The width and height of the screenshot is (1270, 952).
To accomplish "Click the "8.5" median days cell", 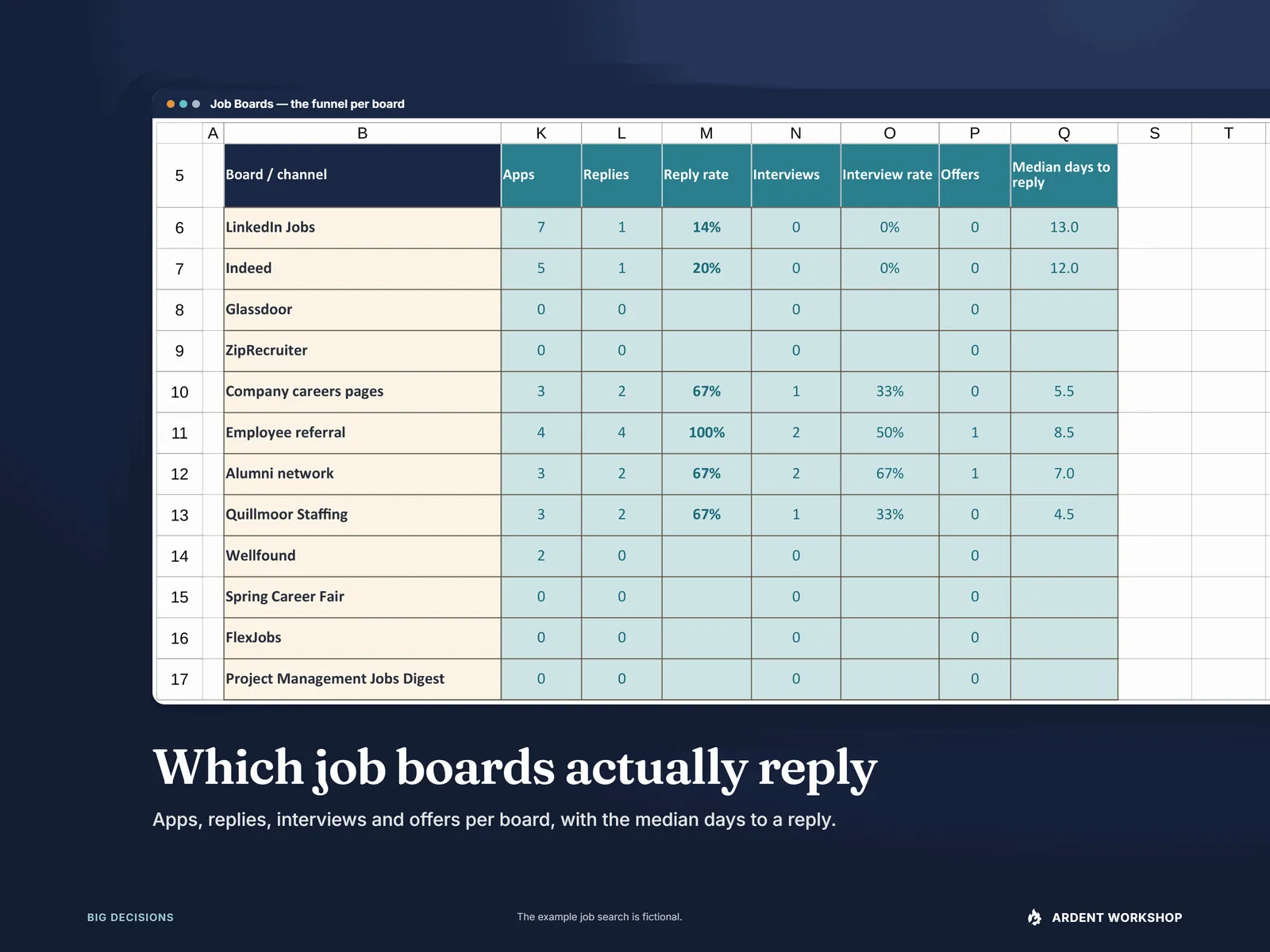I will pyautogui.click(x=1064, y=433).
